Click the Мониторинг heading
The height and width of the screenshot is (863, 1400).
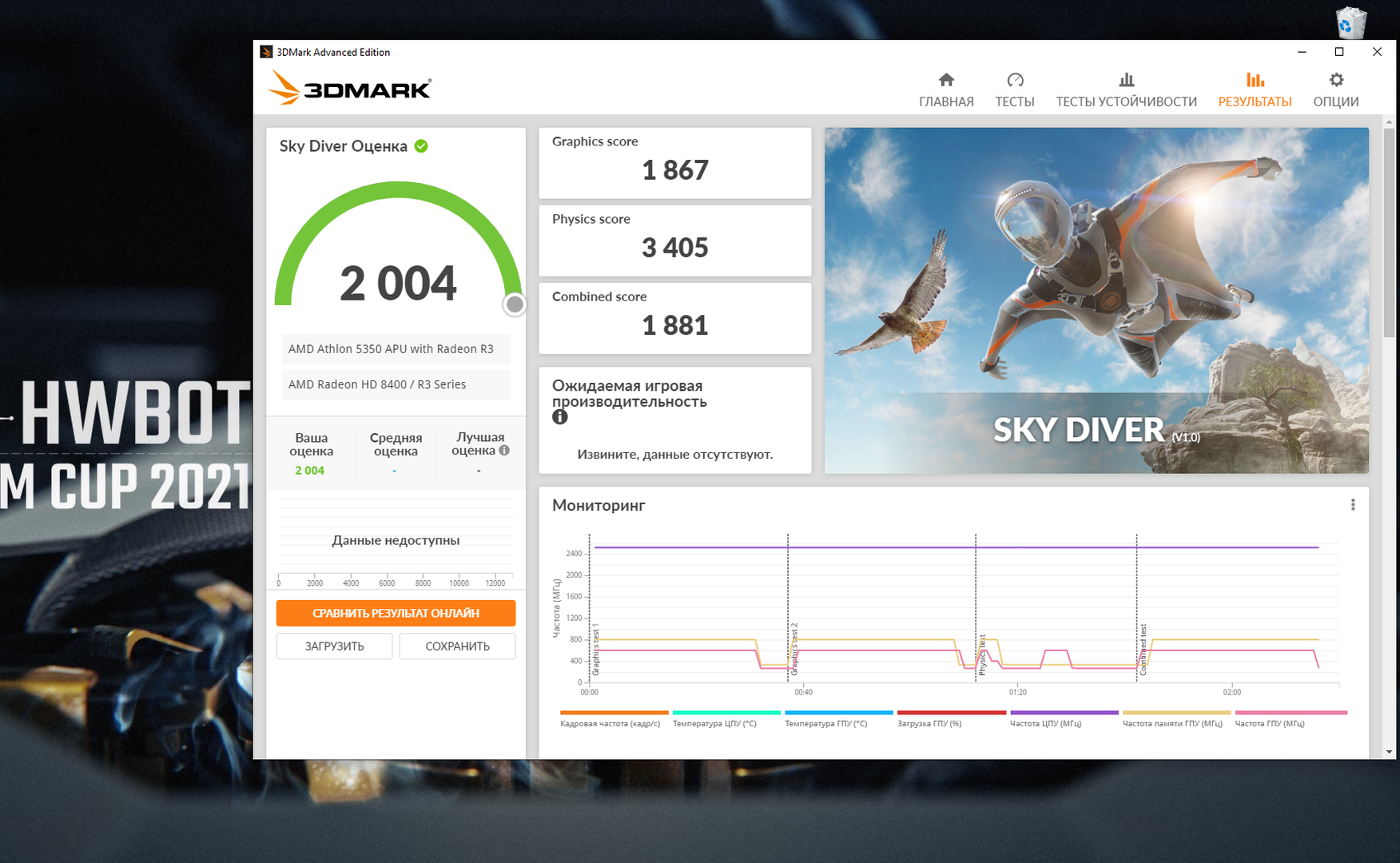pos(599,505)
